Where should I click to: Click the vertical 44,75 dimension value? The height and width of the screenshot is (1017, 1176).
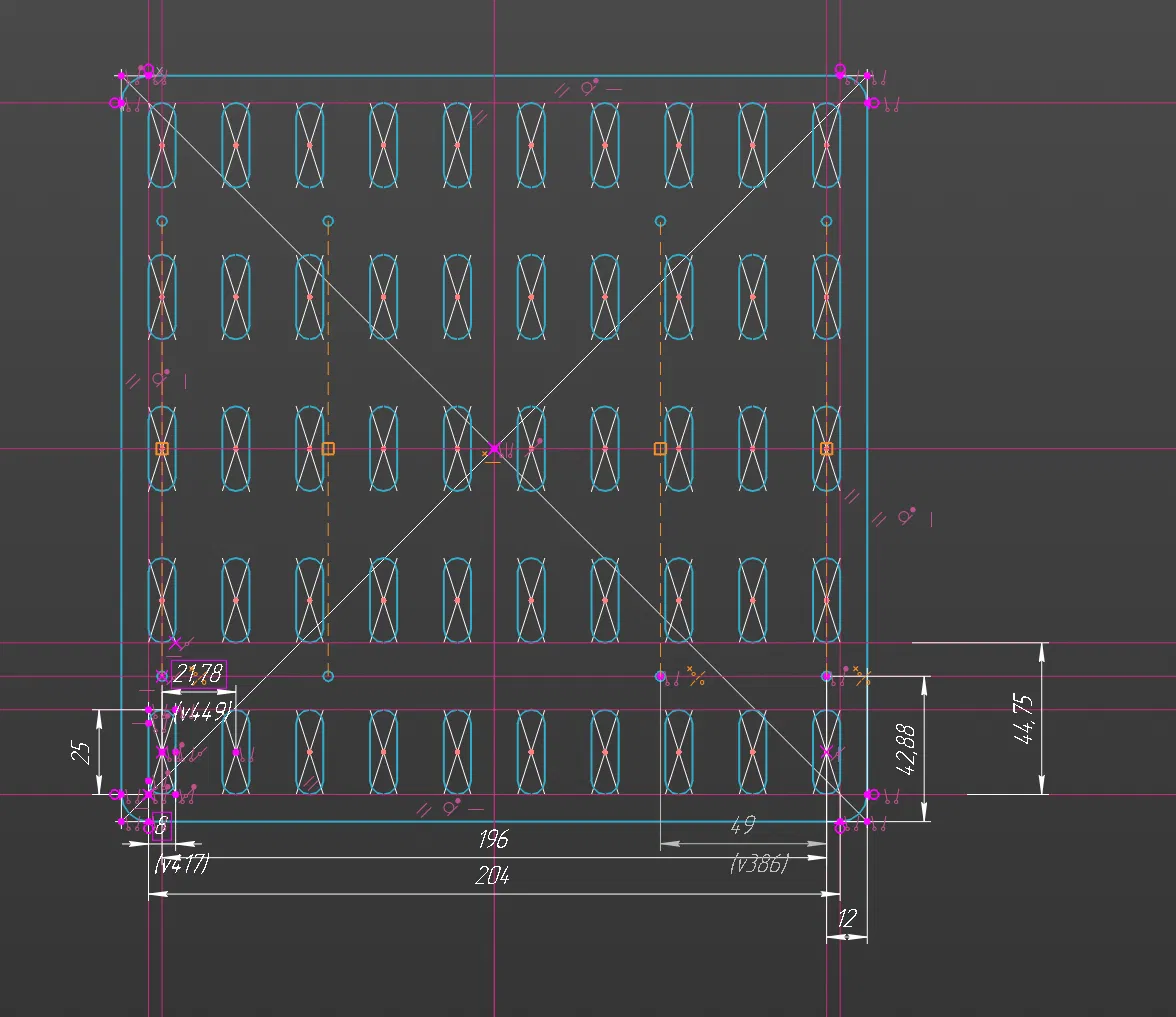tap(1024, 719)
